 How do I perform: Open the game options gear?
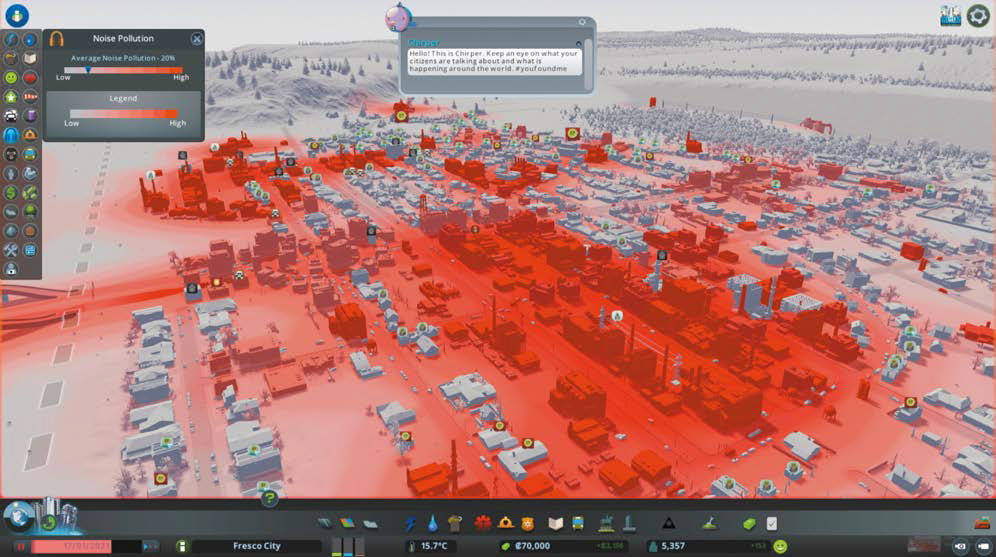pyautogui.click(x=978, y=16)
